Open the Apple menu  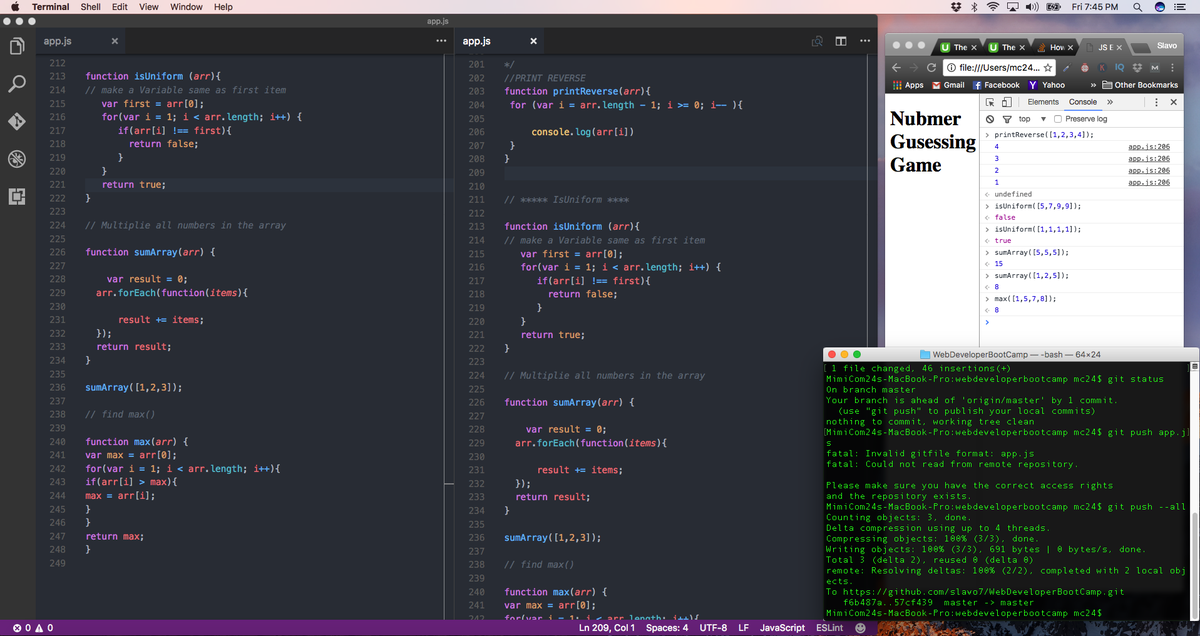click(x=15, y=7)
